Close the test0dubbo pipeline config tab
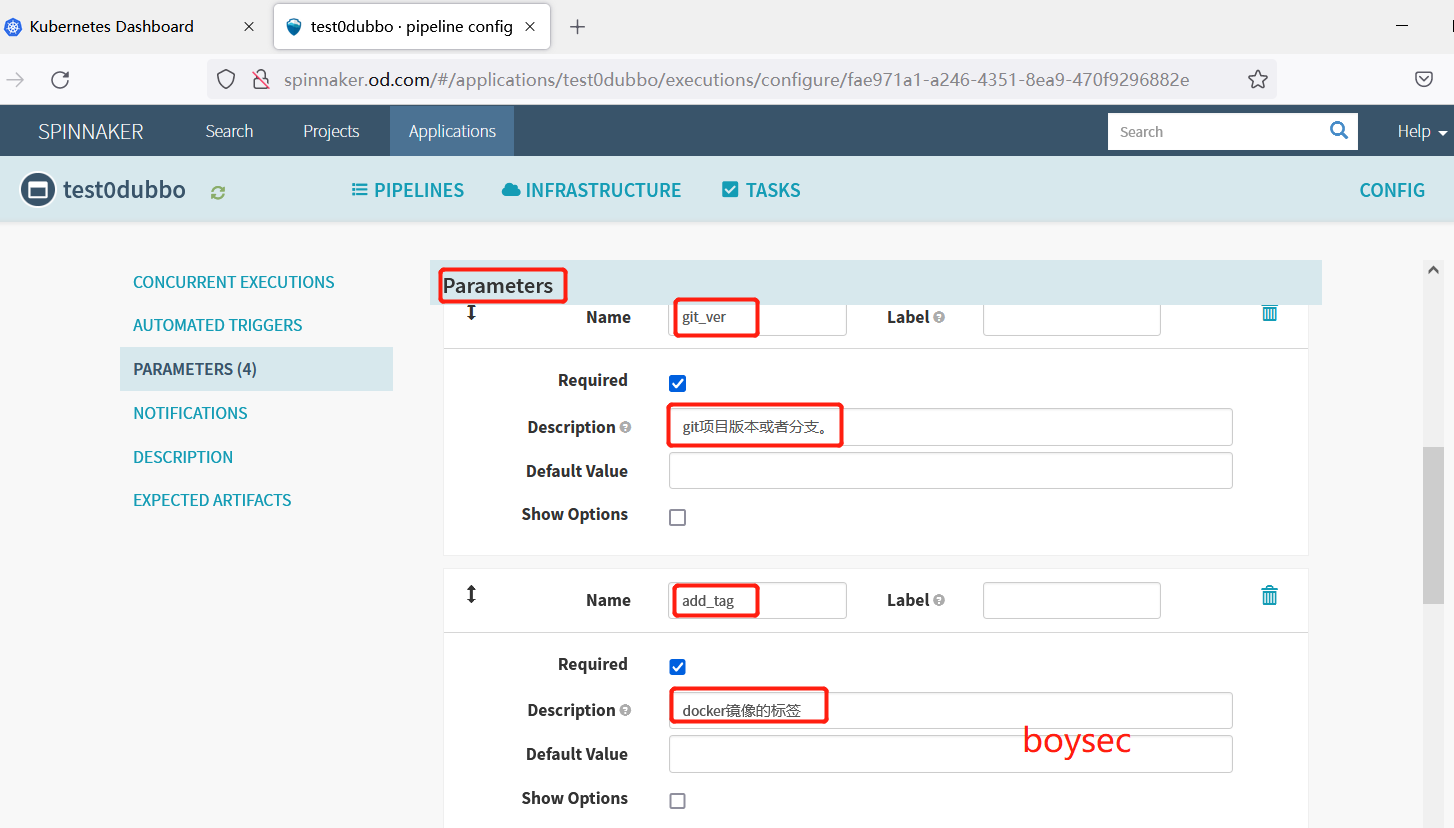The width and height of the screenshot is (1454, 828). click(531, 27)
